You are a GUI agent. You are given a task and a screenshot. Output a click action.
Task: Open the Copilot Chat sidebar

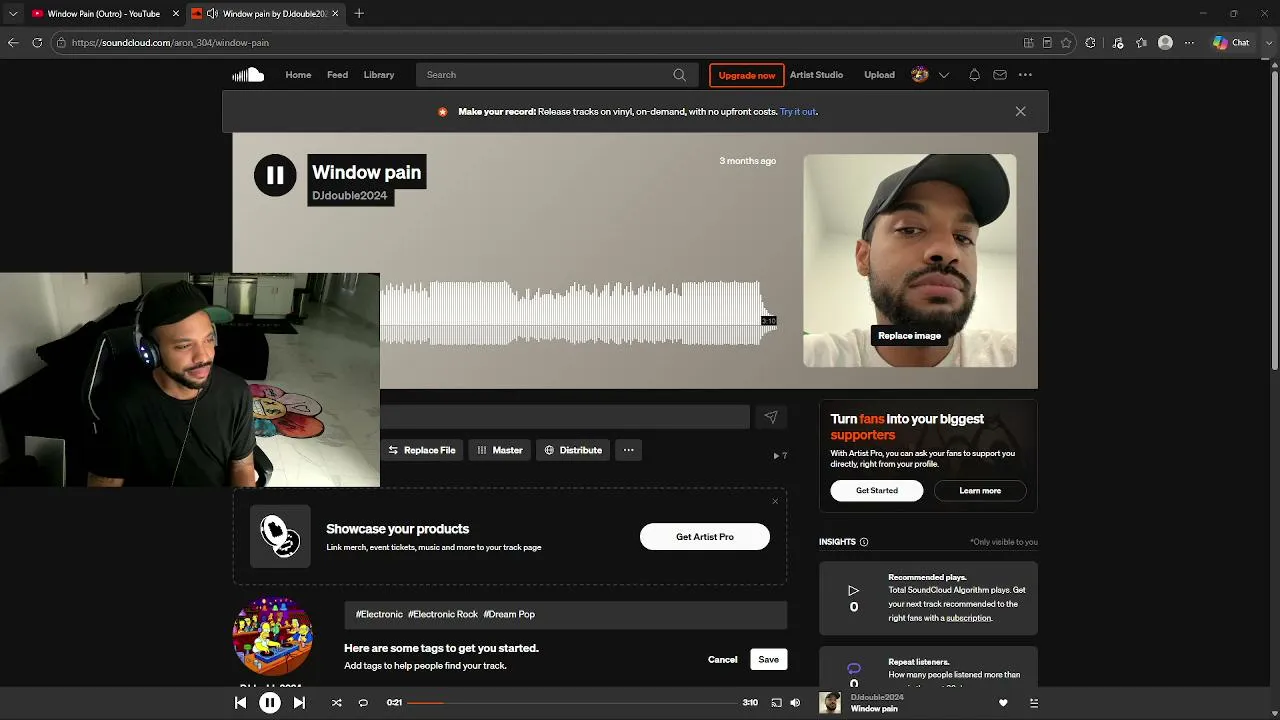click(x=1231, y=43)
